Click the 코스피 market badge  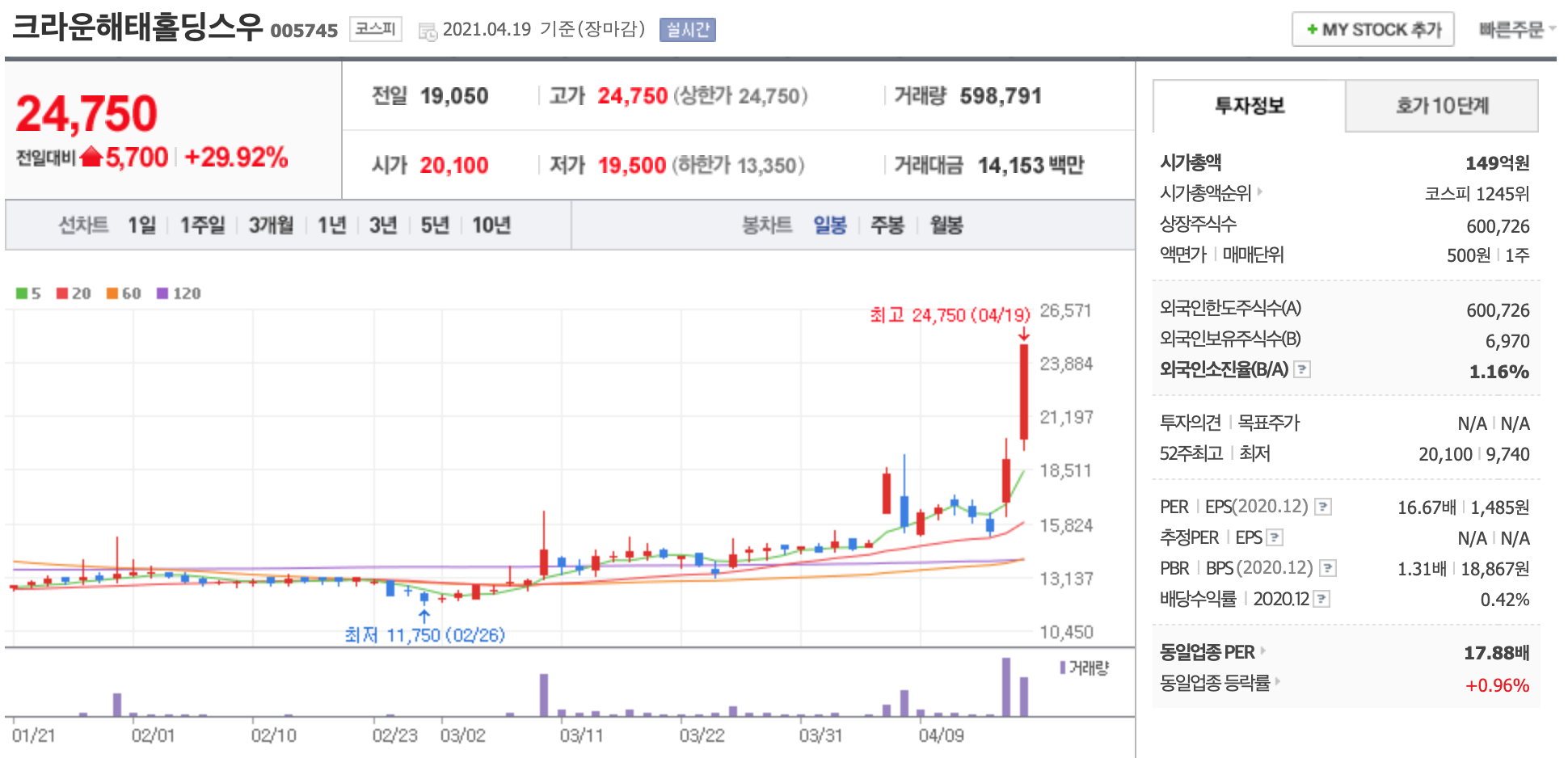pos(376,29)
